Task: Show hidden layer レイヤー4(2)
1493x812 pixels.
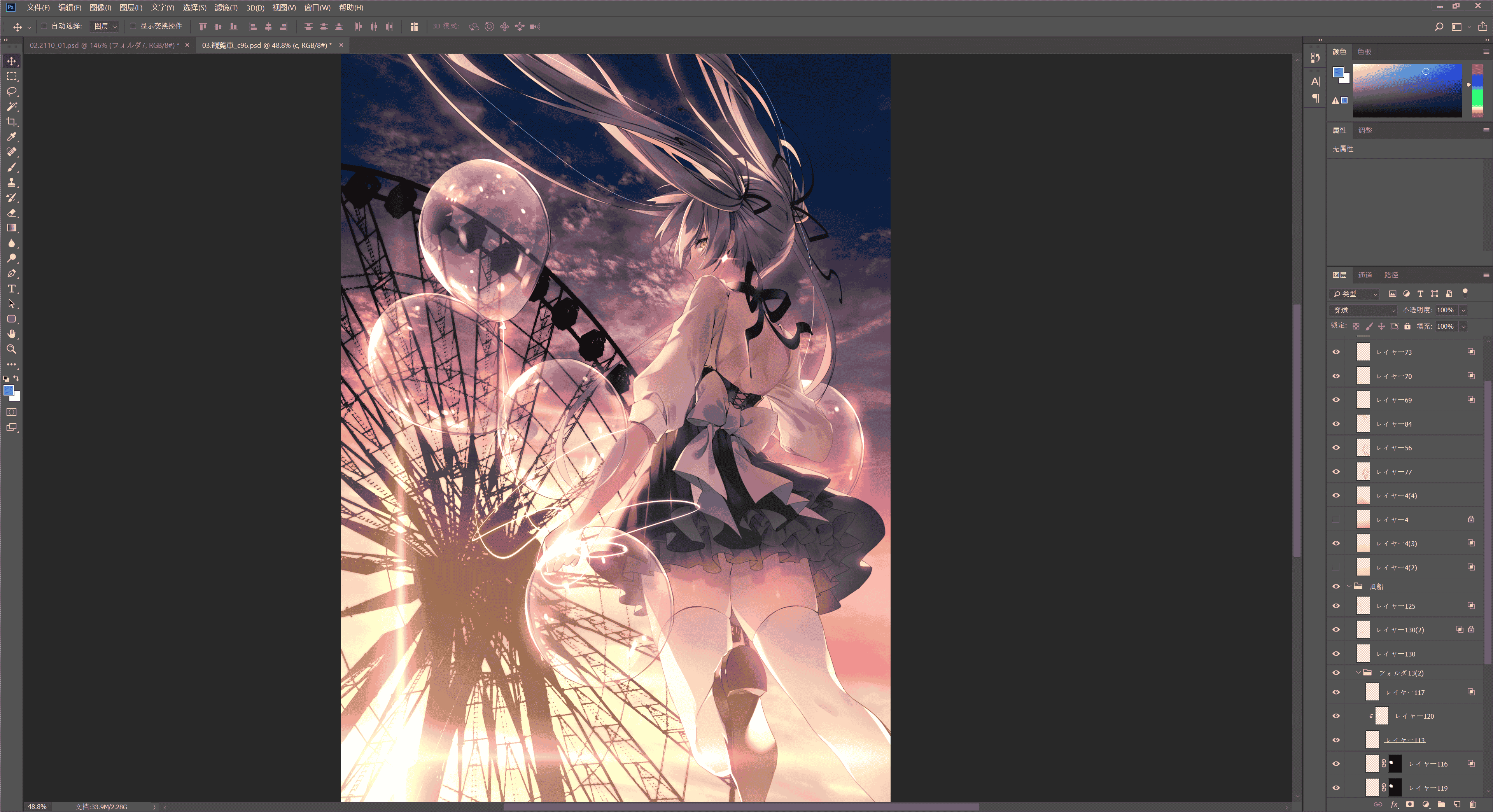Action: coord(1336,567)
